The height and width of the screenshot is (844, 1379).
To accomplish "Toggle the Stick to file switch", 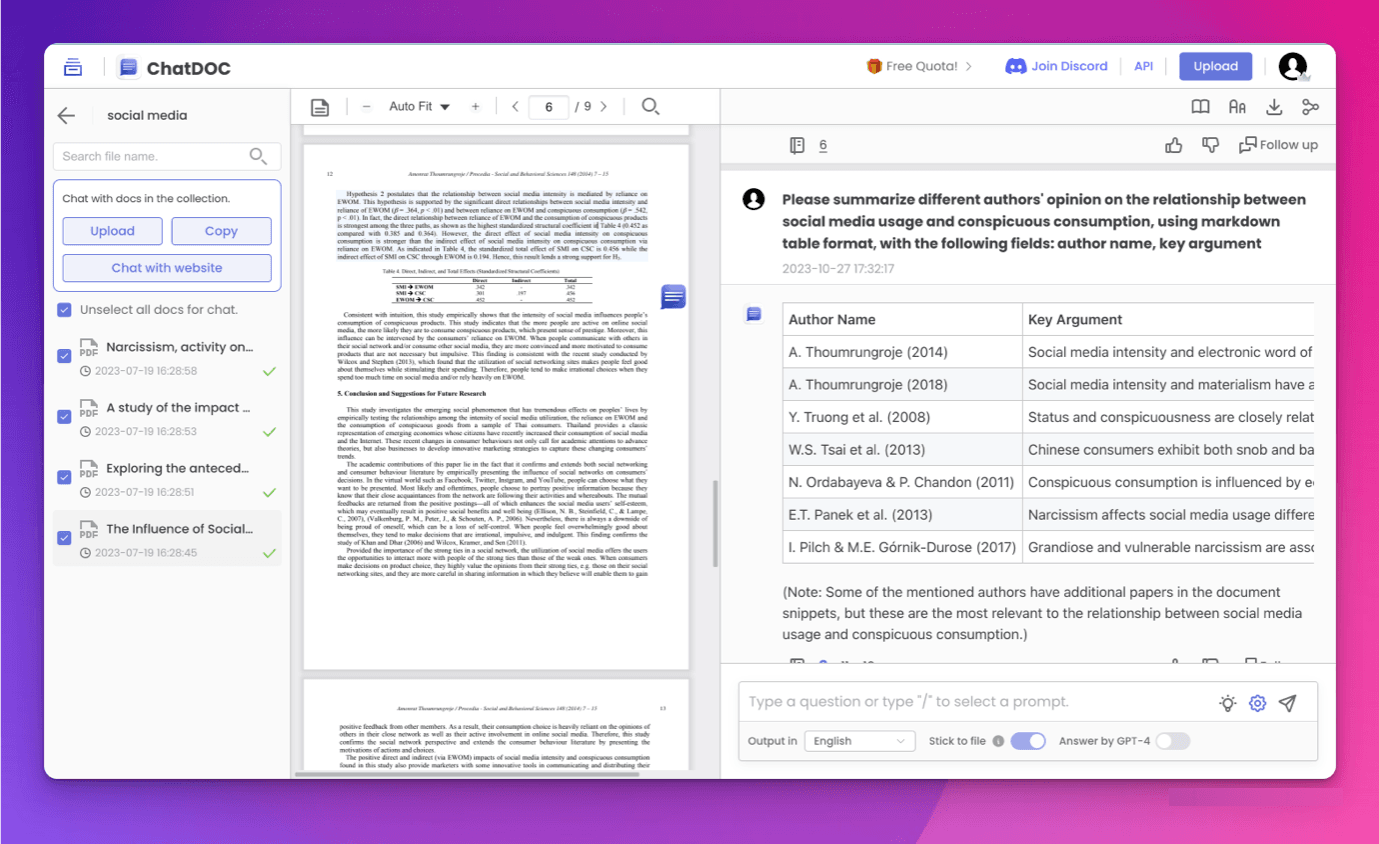I will click(x=1027, y=741).
